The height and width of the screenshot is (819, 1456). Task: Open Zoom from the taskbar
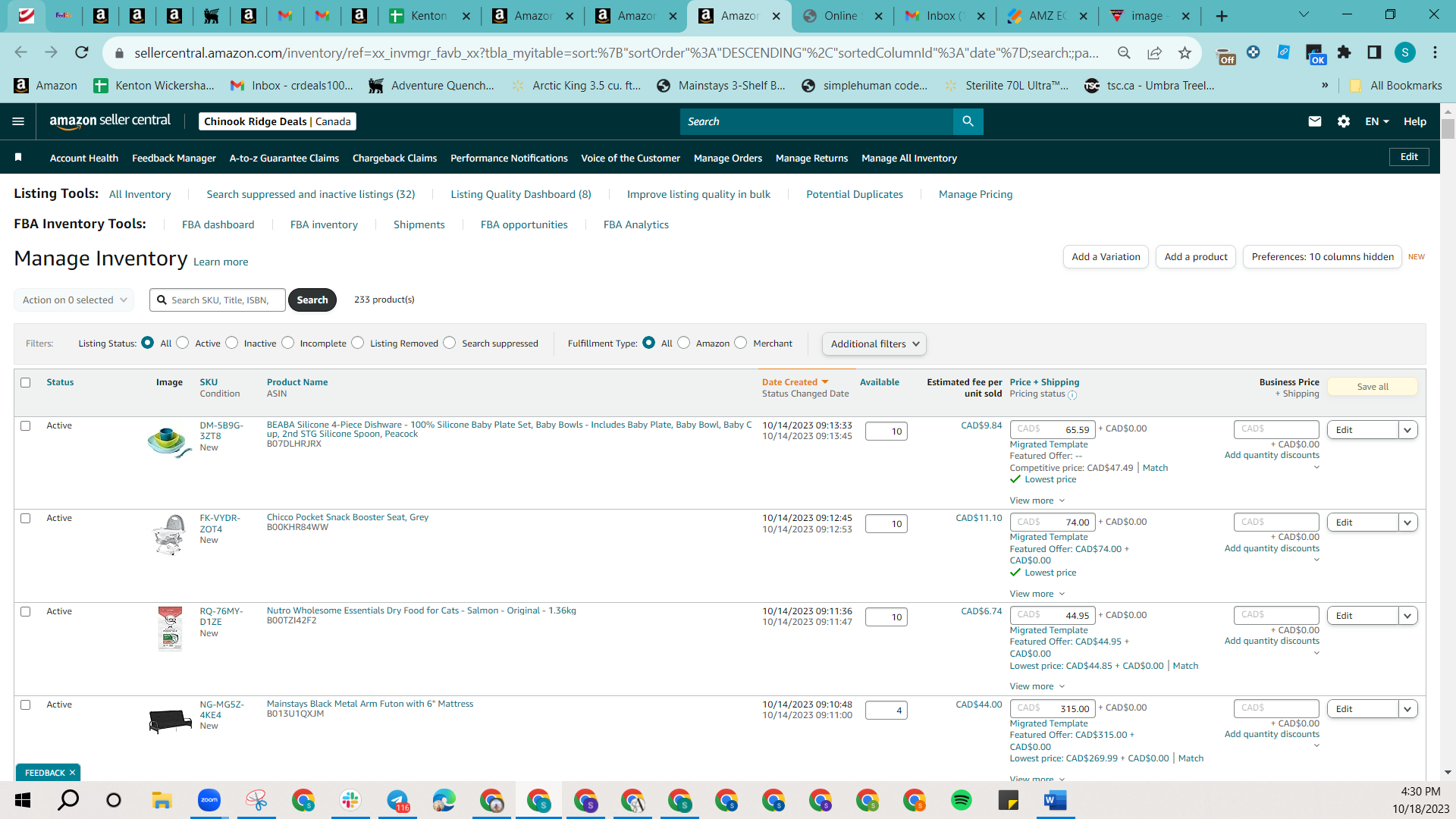[209, 800]
